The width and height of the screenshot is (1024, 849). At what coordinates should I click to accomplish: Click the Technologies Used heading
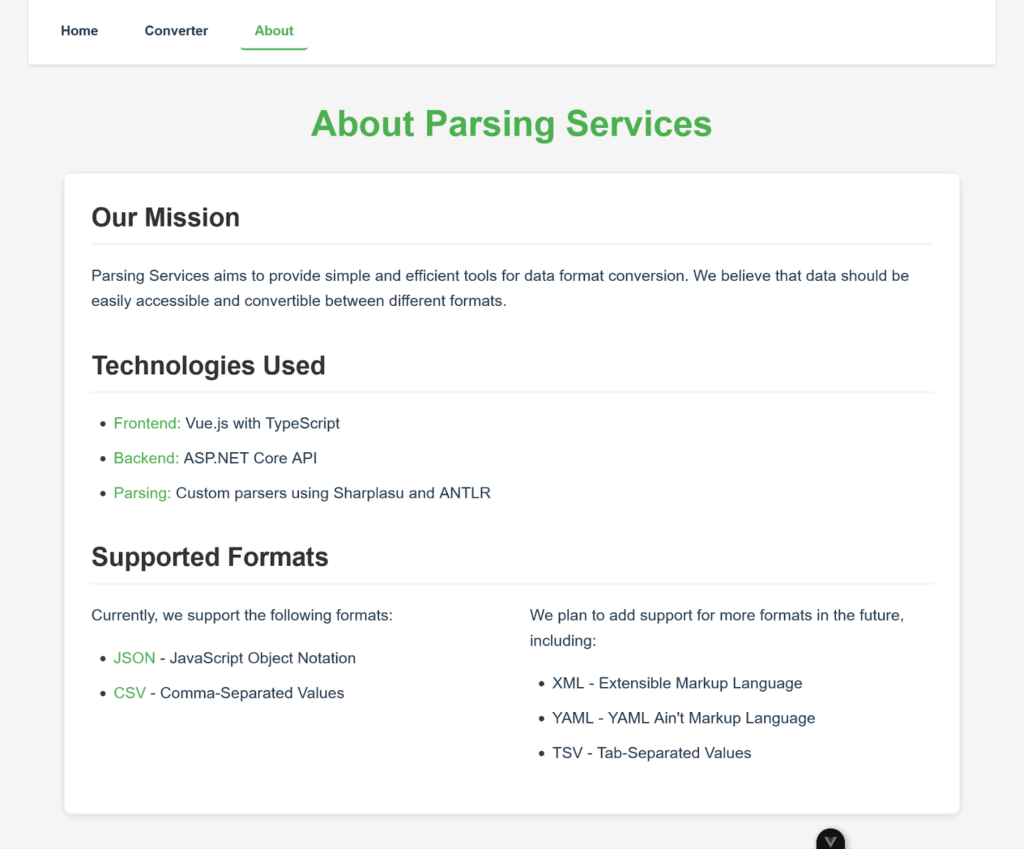click(x=209, y=365)
